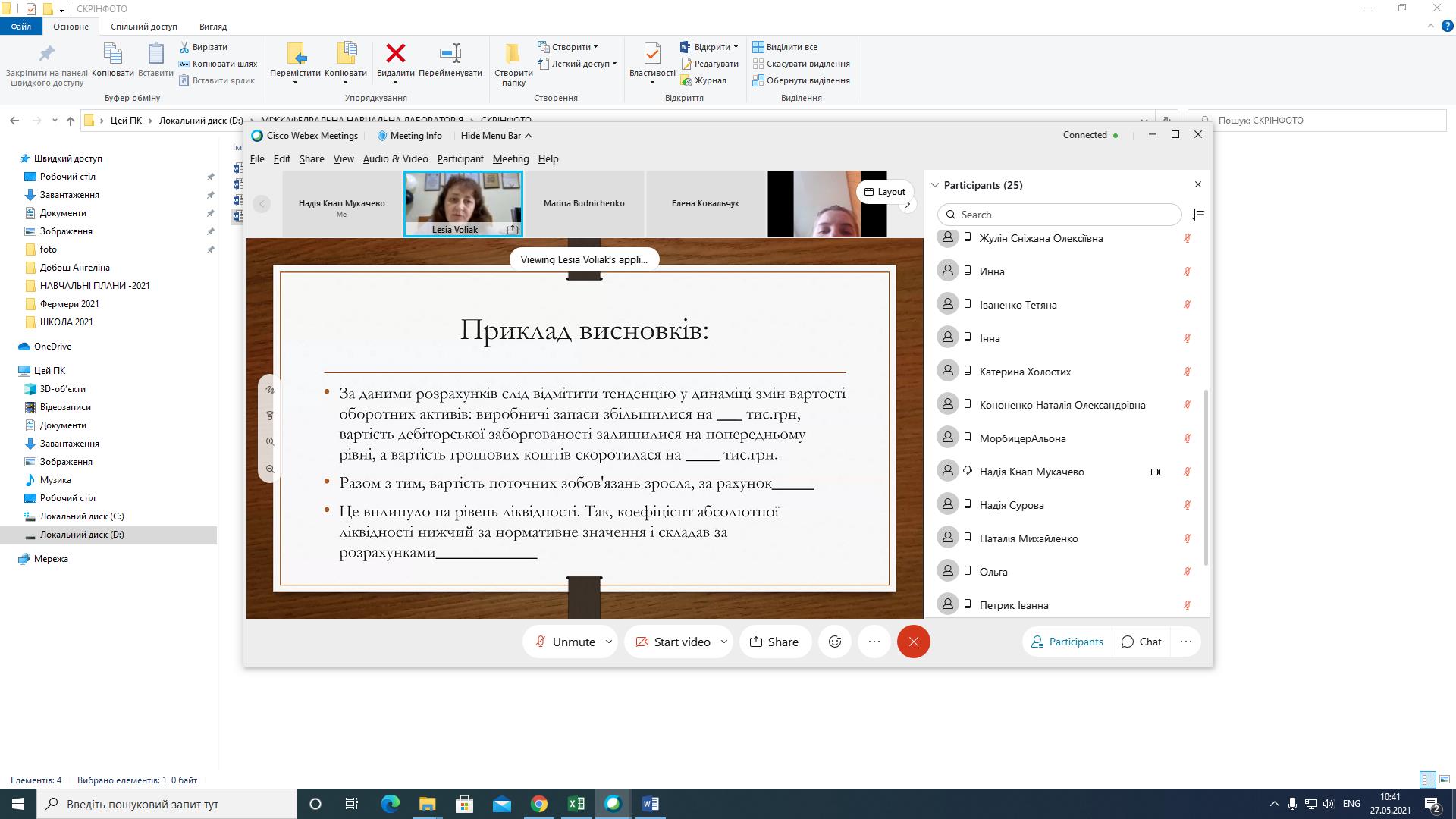1456x819 pixels.
Task: Open the Chat panel
Action: pos(1141,642)
